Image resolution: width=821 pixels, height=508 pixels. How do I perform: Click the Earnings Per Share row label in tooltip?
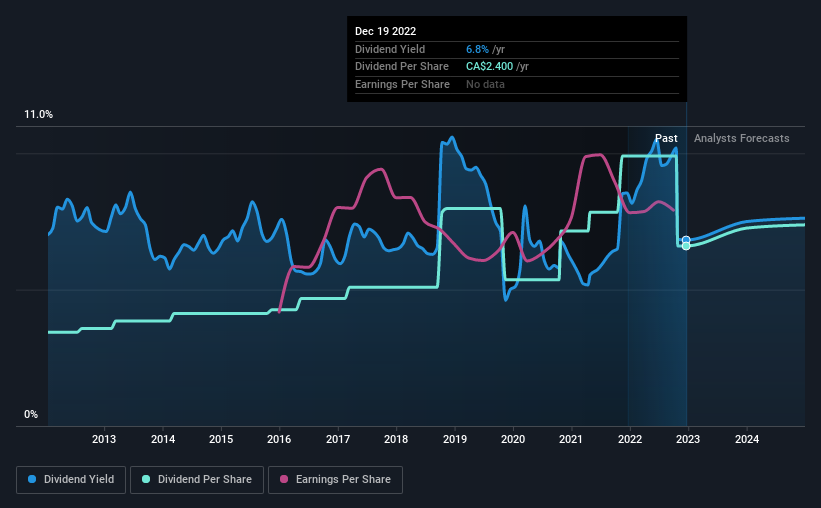click(x=402, y=84)
